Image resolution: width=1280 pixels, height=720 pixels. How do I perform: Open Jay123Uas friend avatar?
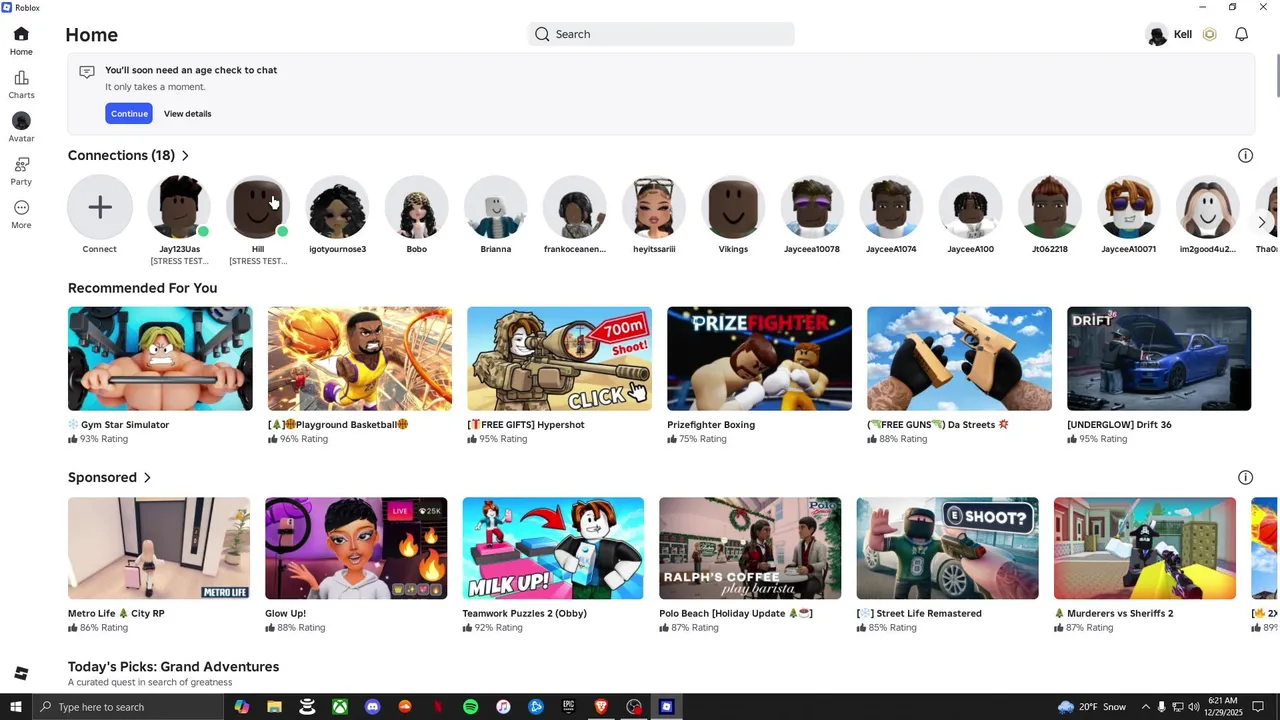(x=179, y=207)
